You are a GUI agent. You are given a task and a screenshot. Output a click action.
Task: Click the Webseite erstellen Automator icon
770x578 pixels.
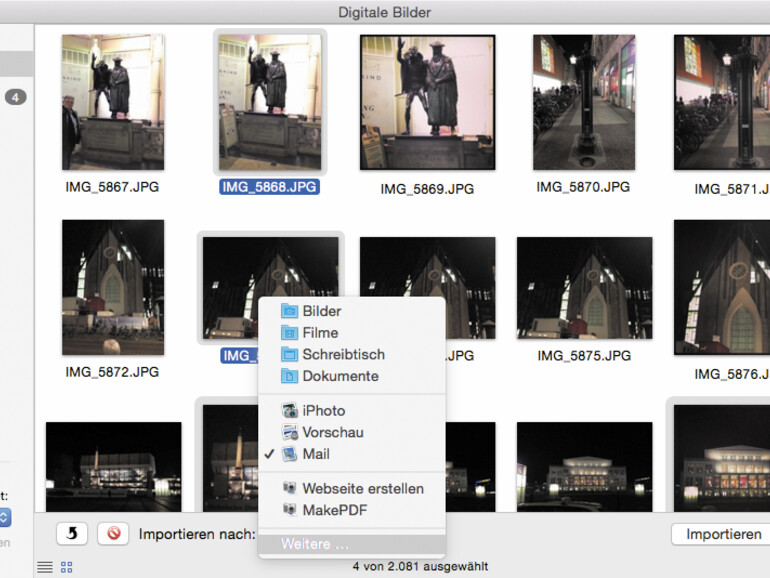point(289,488)
